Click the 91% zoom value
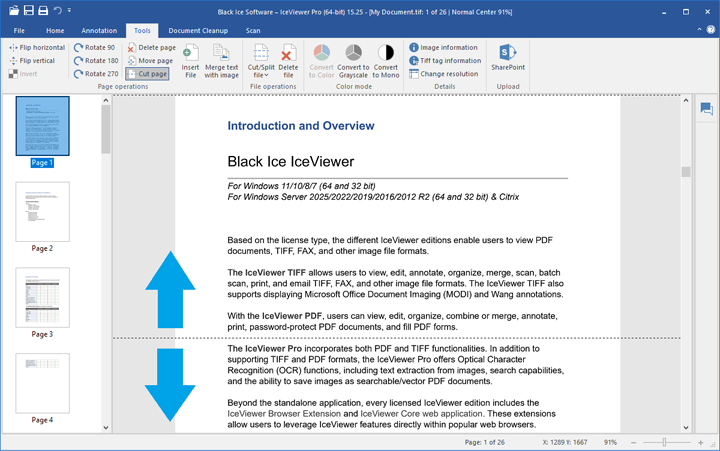720x451 pixels. (x=610, y=442)
